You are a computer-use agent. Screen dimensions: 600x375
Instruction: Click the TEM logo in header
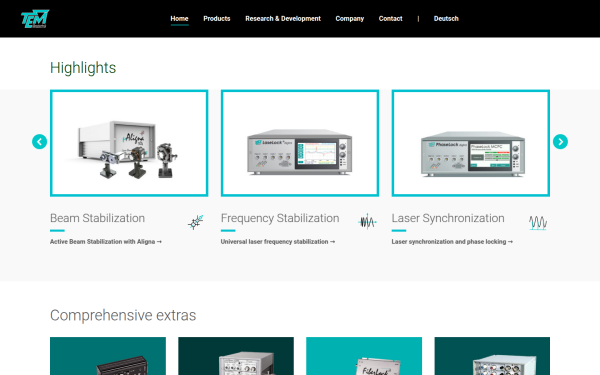click(35, 19)
